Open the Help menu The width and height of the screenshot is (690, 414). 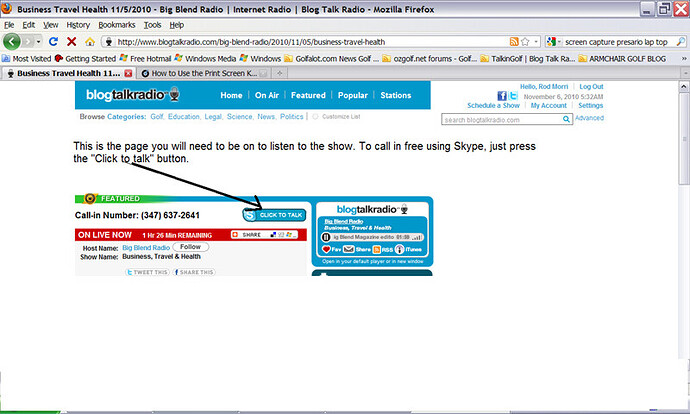click(x=176, y=25)
